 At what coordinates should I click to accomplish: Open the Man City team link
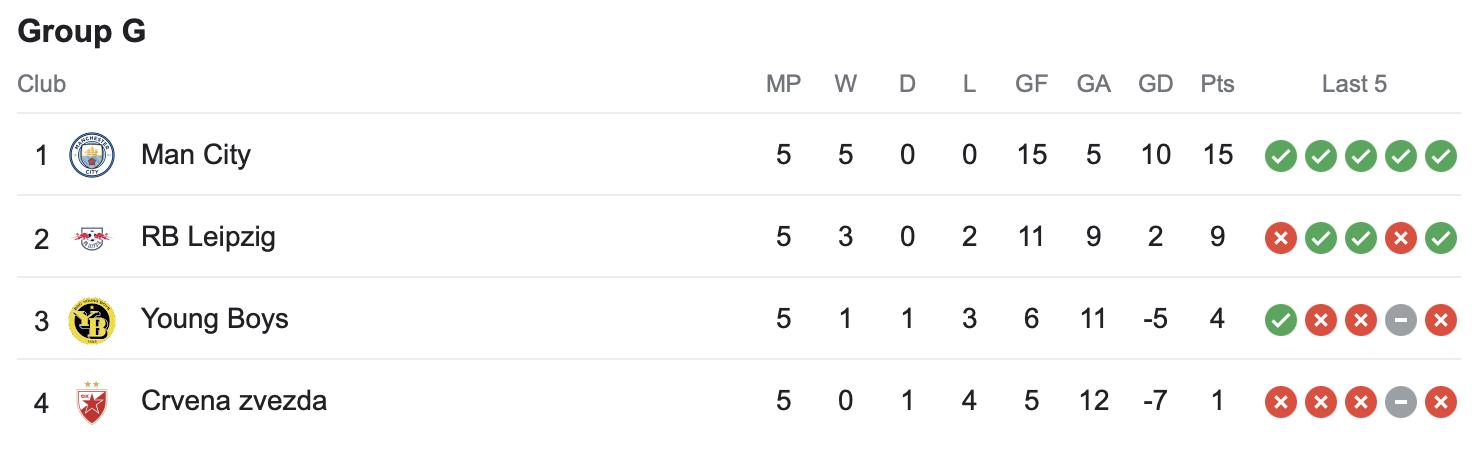pos(196,155)
